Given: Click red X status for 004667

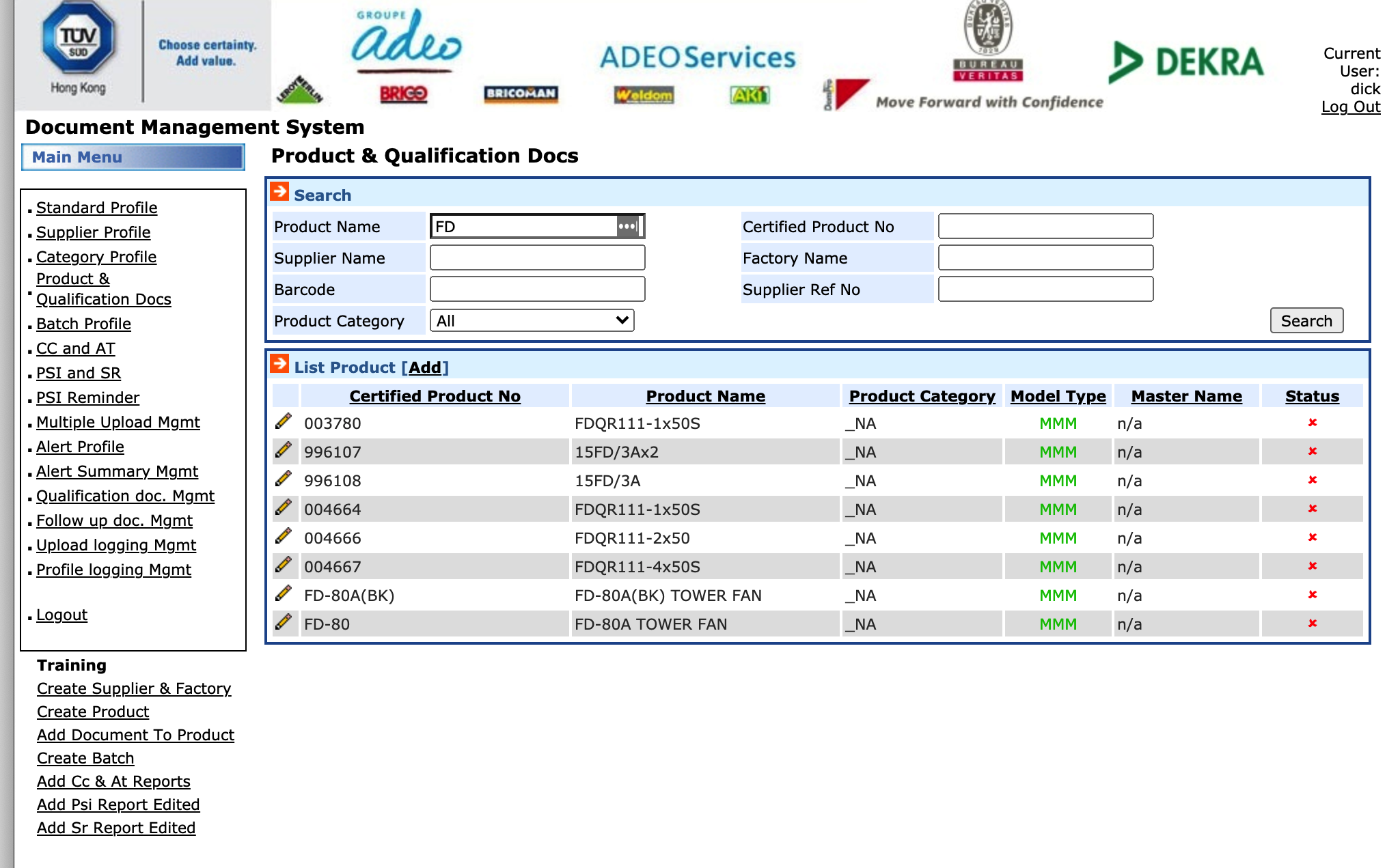Looking at the screenshot, I should tap(1312, 566).
